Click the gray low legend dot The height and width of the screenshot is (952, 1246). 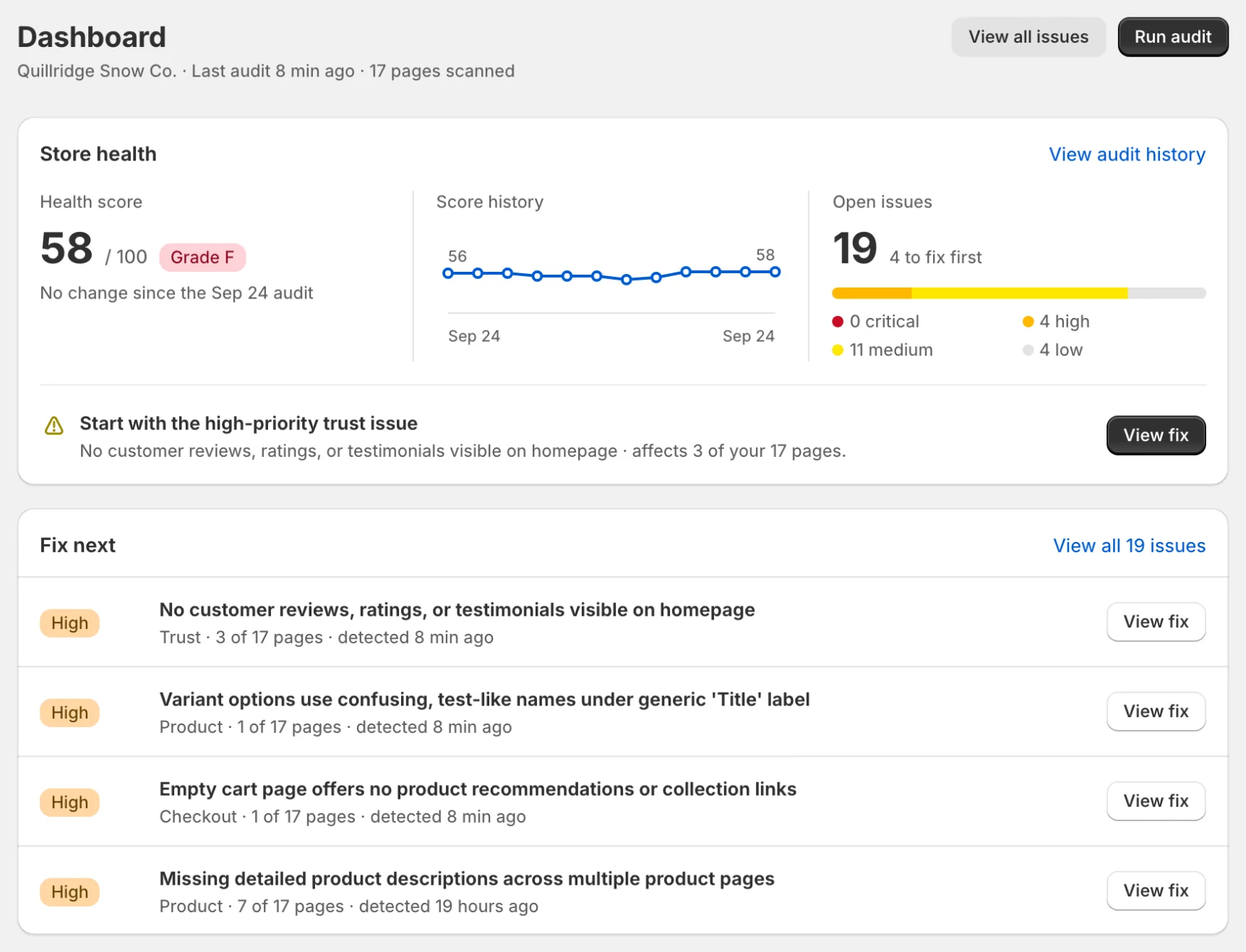1028,350
